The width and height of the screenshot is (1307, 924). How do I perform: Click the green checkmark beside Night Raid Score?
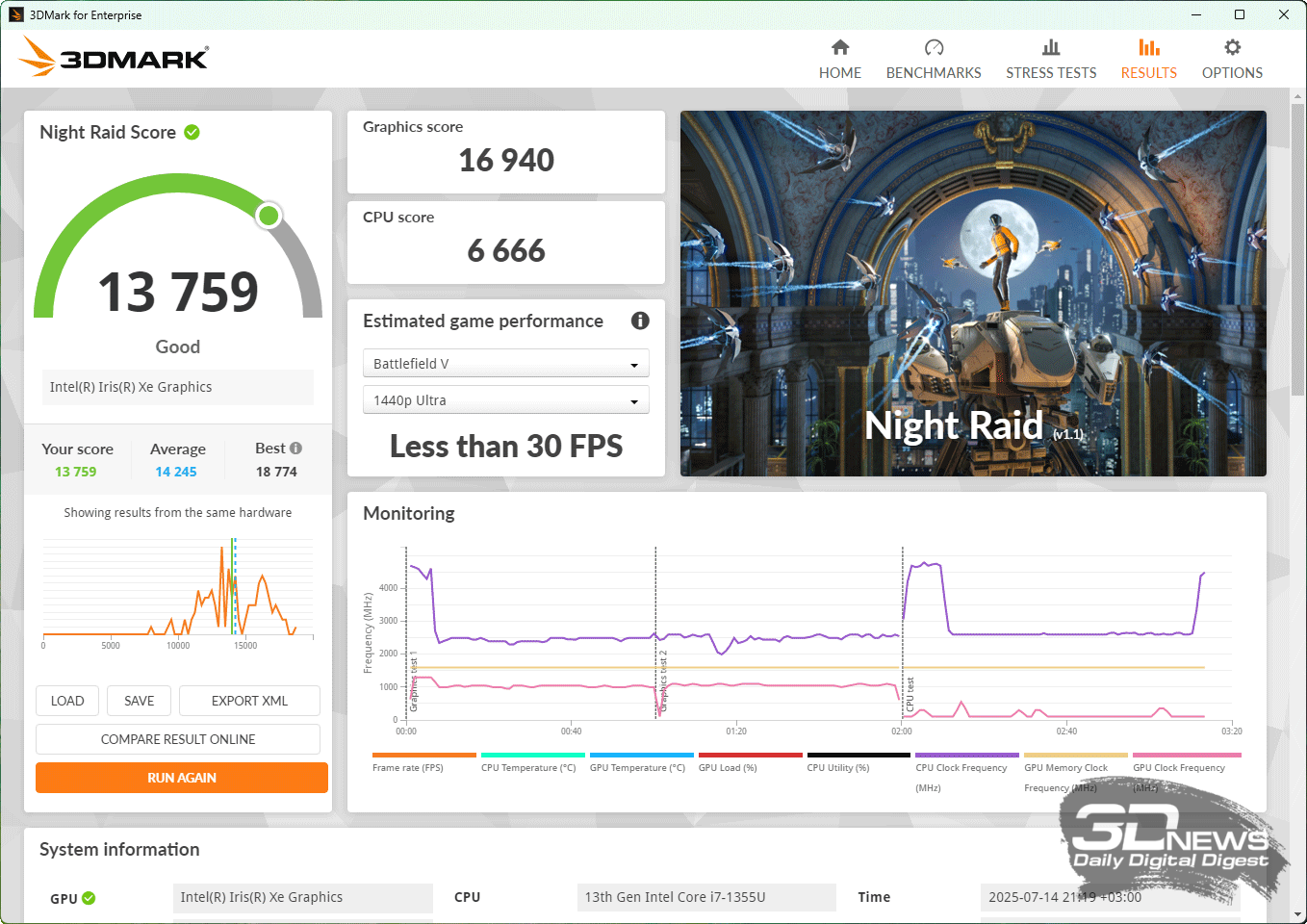point(192,132)
